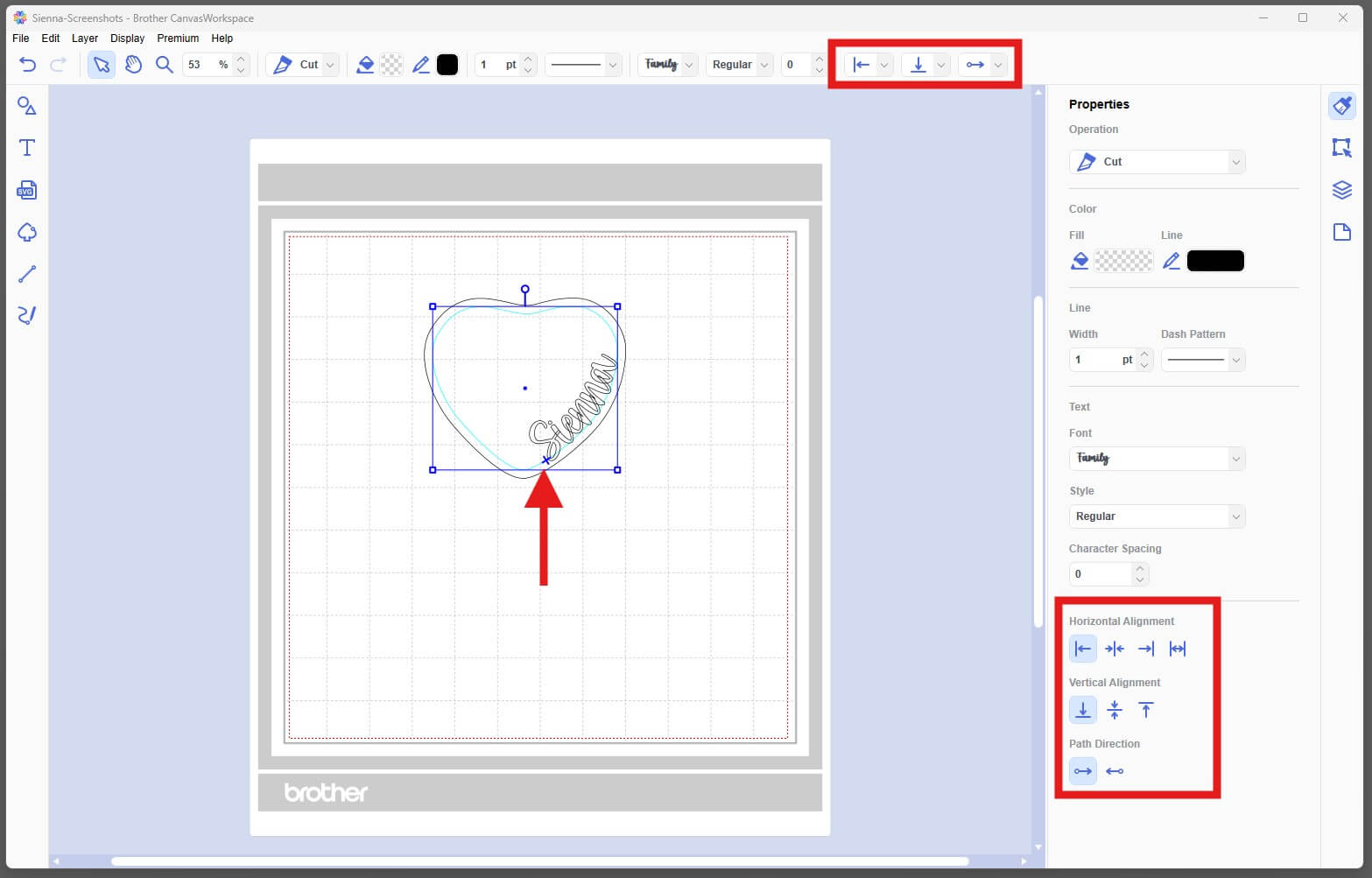Click the black Line swatch in Properties
The height and width of the screenshot is (878, 1372).
(x=1215, y=261)
